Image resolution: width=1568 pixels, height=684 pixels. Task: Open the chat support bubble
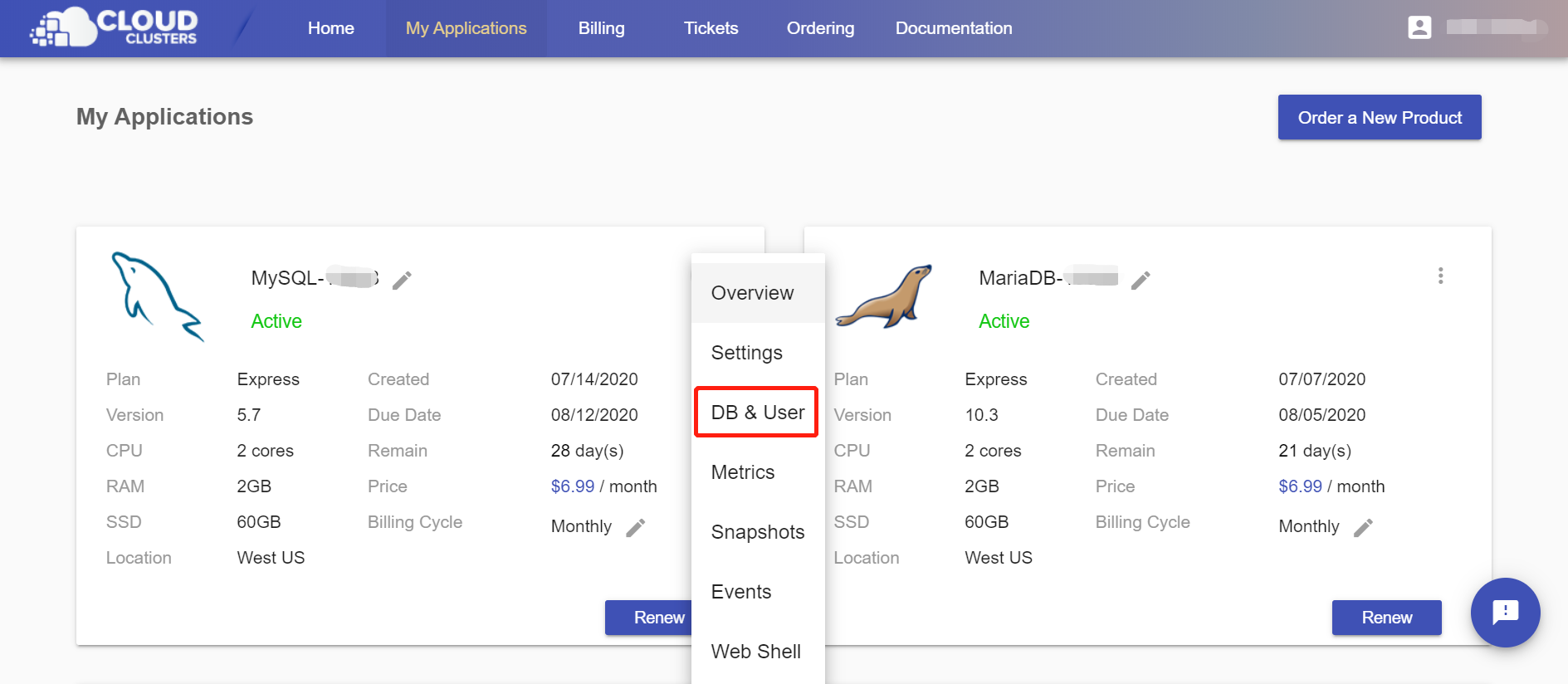pyautogui.click(x=1505, y=613)
